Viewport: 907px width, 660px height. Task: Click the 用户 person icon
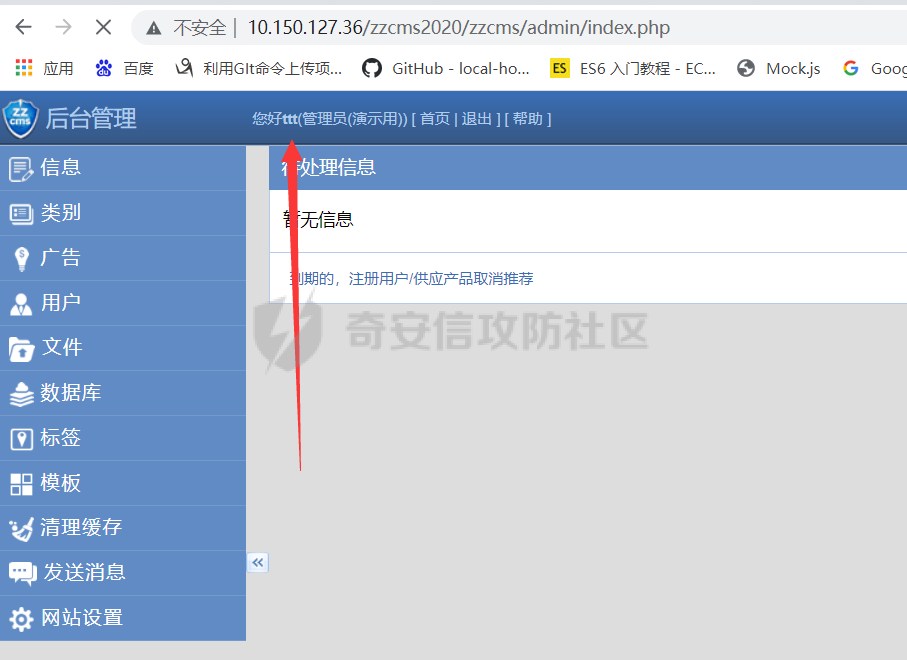click(21, 304)
